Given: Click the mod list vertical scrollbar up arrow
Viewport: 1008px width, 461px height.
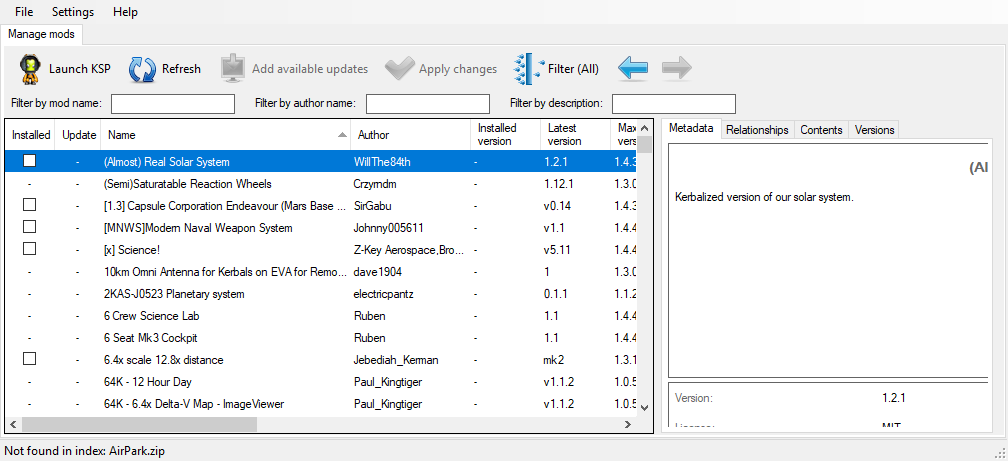Looking at the screenshot, I should [x=645, y=127].
